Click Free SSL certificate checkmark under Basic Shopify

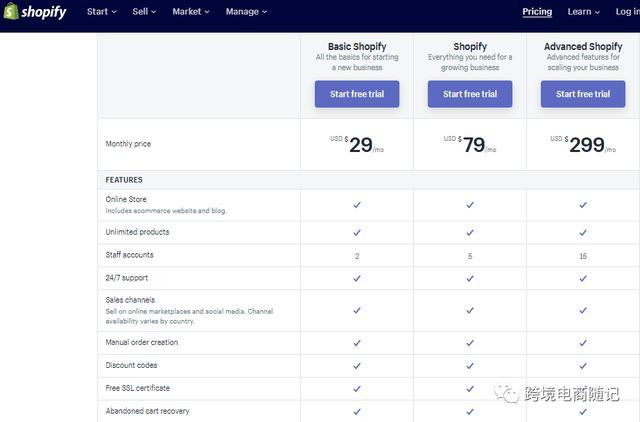(x=357, y=389)
